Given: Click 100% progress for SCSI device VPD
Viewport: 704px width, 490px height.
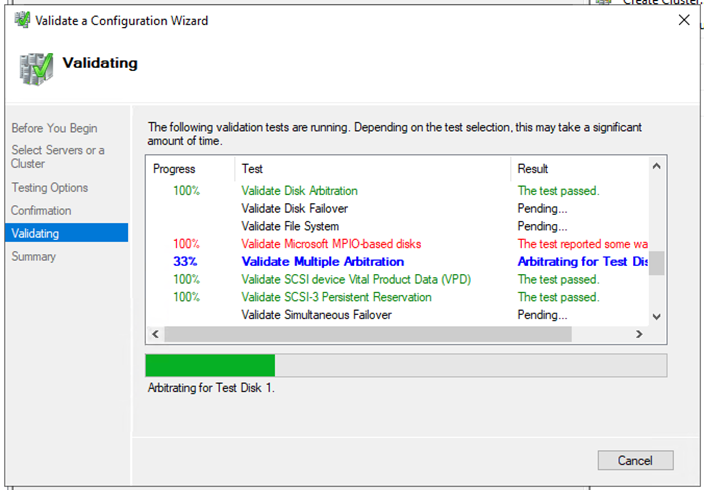Looking at the screenshot, I should [187, 279].
